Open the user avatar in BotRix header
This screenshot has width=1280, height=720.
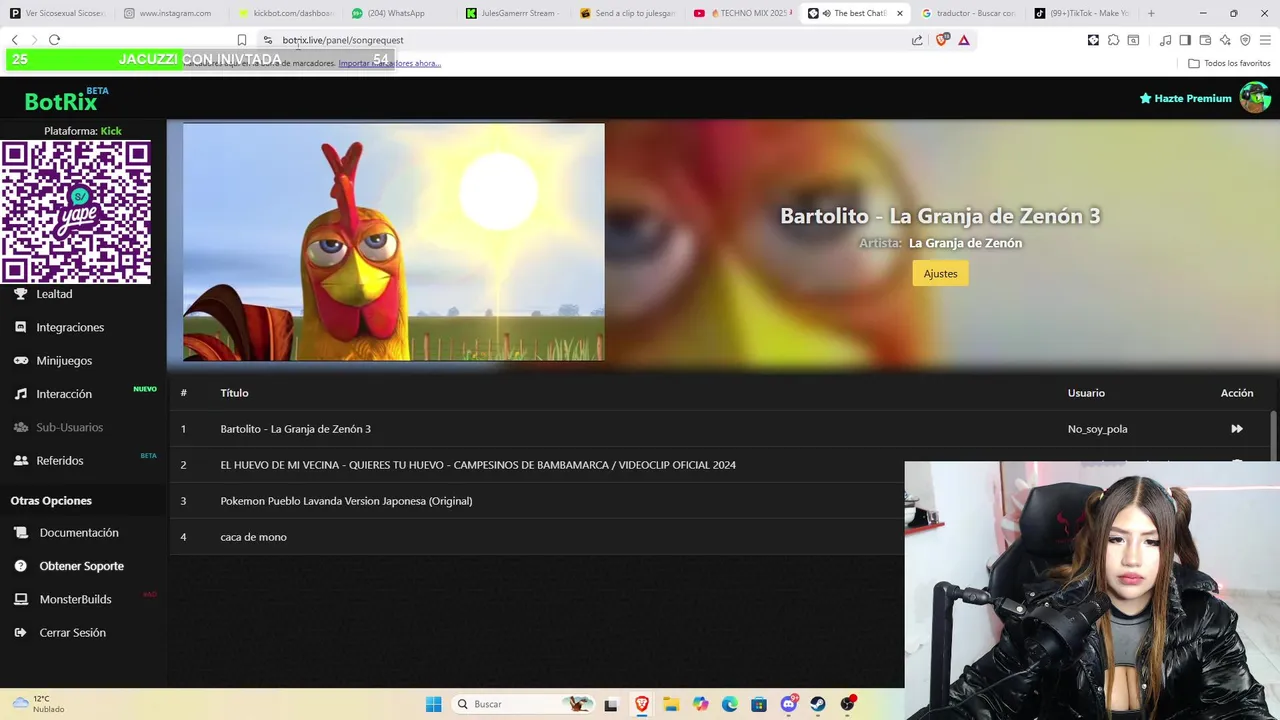point(1254,97)
